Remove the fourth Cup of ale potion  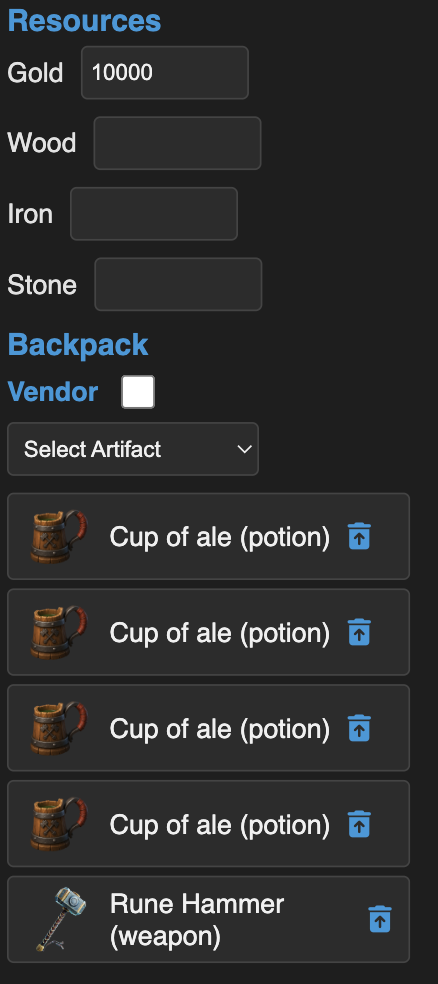[x=359, y=824]
